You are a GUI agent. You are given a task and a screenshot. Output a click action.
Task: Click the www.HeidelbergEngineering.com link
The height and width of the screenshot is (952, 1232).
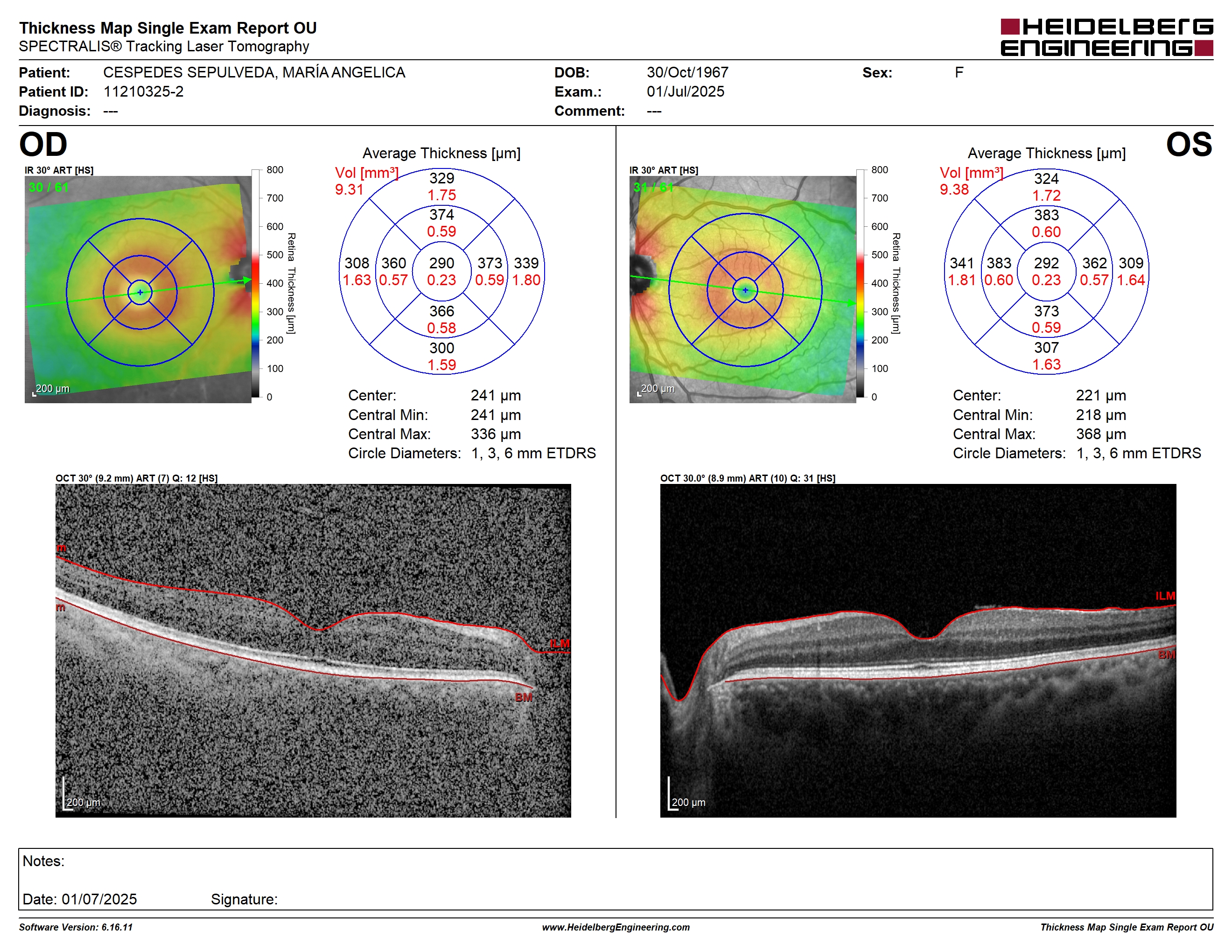[616, 927]
